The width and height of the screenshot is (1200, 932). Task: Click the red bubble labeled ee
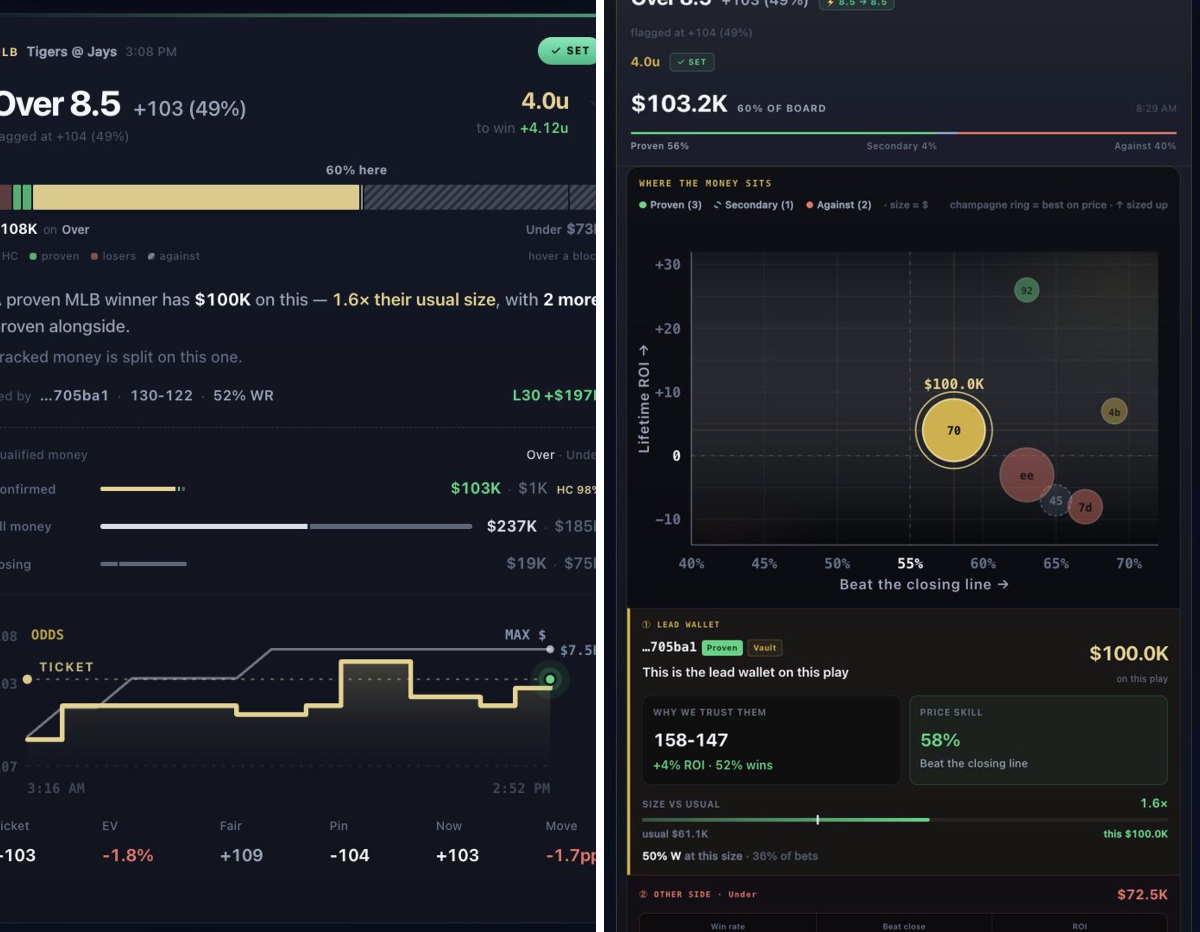1027,475
